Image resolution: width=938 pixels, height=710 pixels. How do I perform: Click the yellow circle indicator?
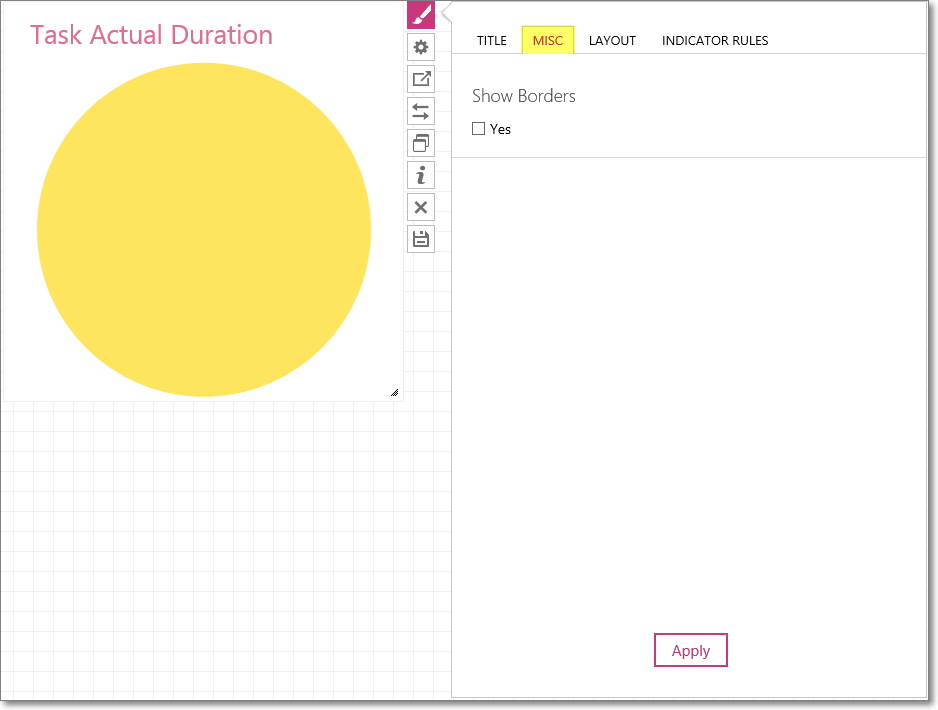(x=204, y=230)
